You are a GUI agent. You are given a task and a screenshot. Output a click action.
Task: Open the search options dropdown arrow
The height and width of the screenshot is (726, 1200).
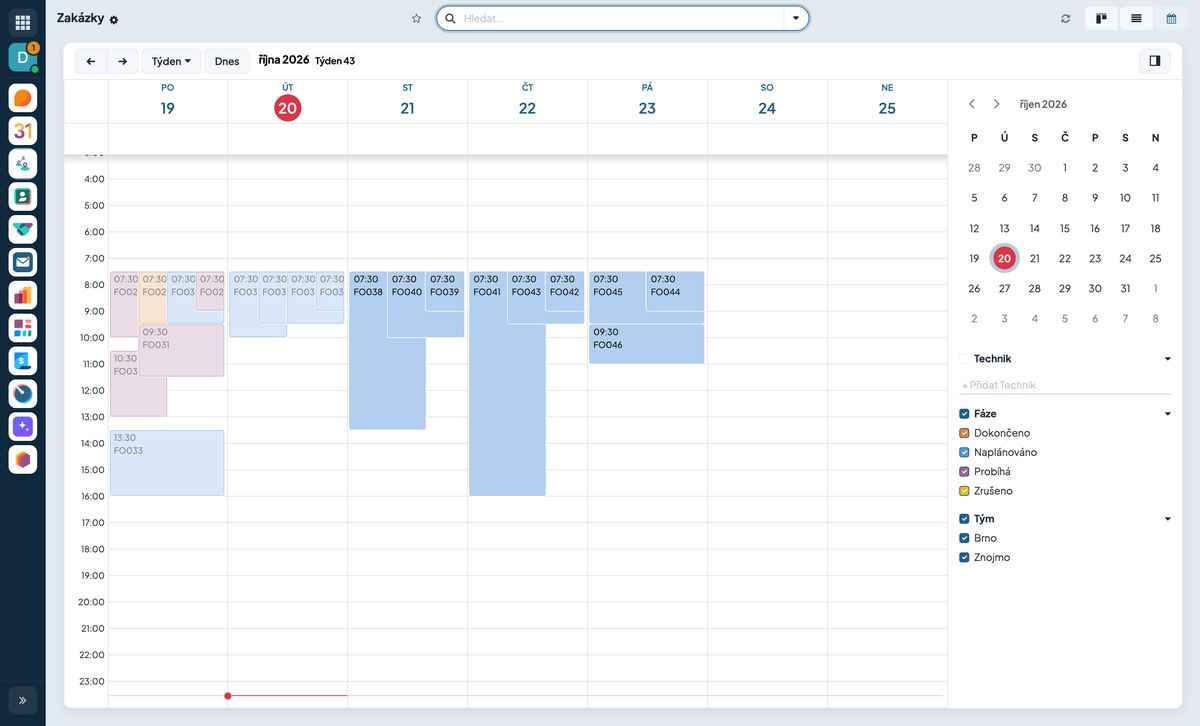coord(796,18)
